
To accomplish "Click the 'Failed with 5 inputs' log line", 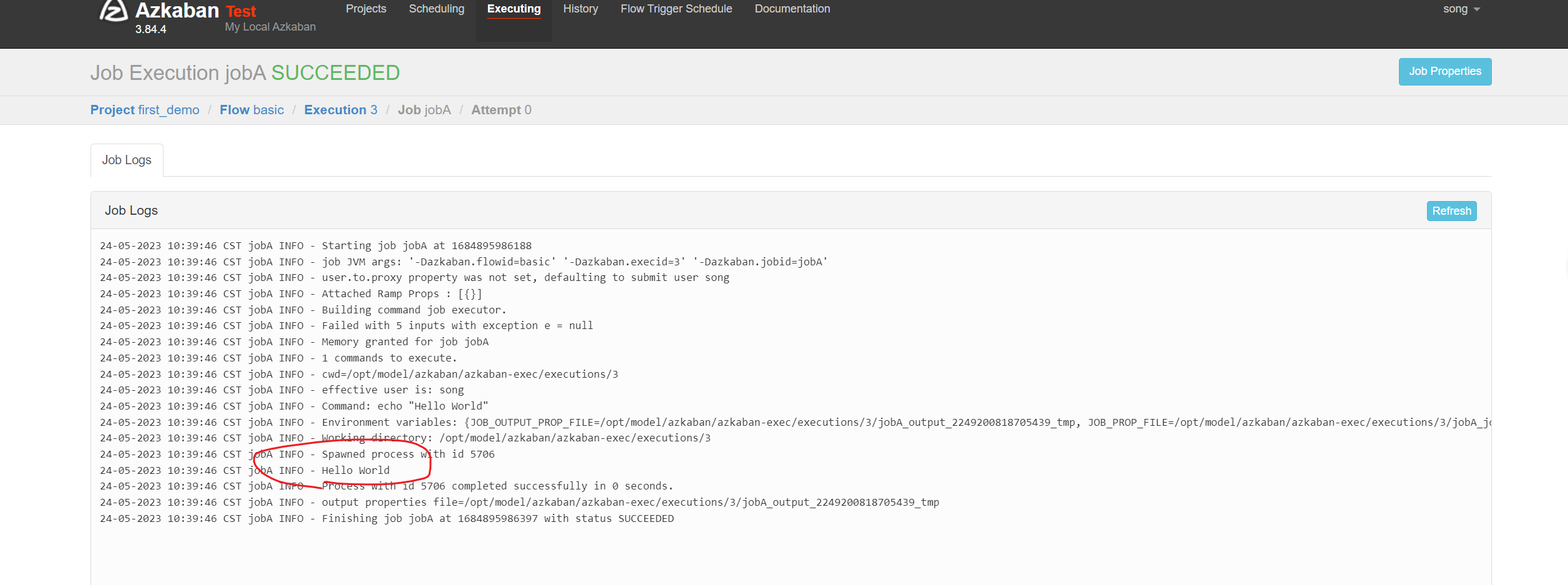I will coord(346,326).
